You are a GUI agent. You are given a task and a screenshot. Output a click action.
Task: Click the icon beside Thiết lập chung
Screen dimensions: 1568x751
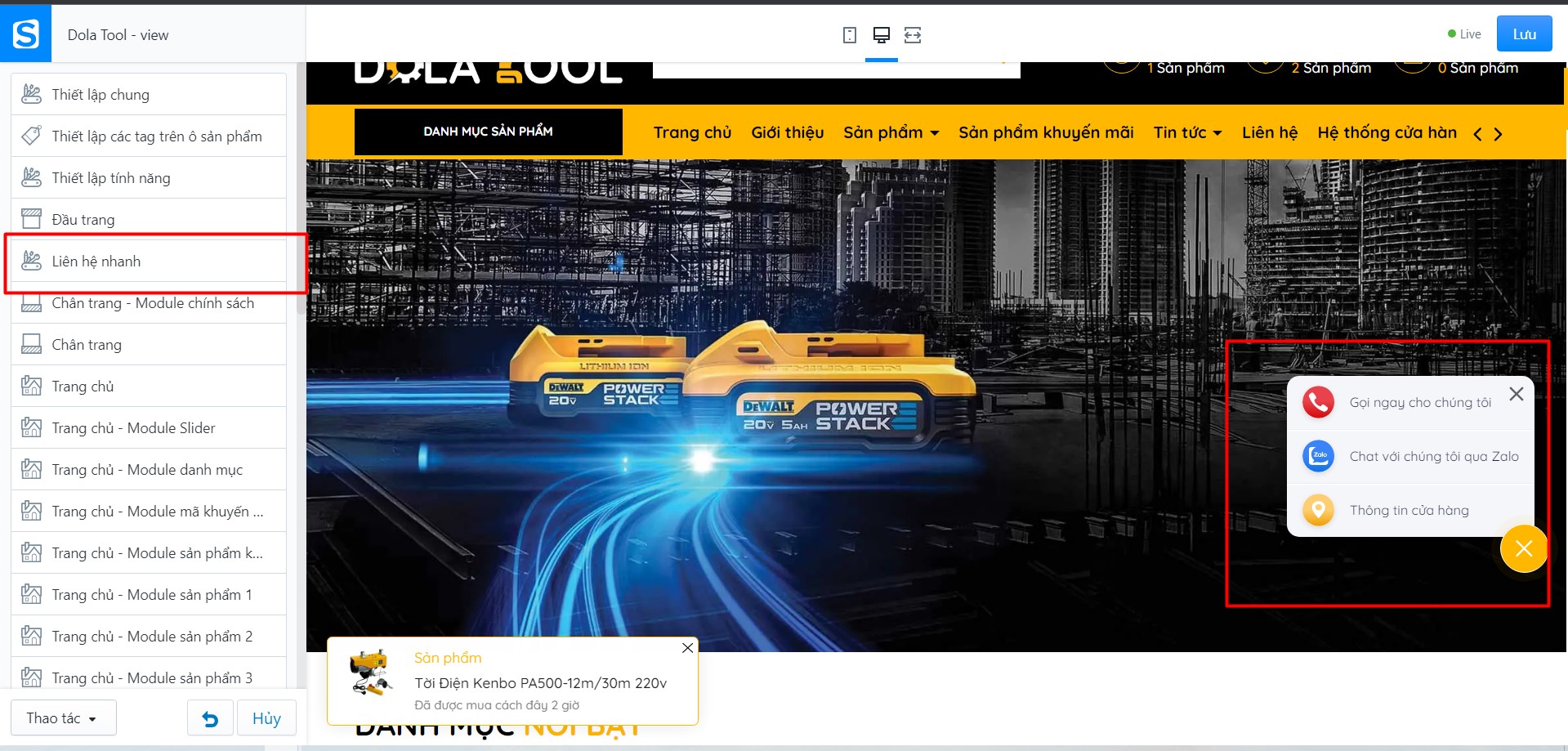(31, 94)
